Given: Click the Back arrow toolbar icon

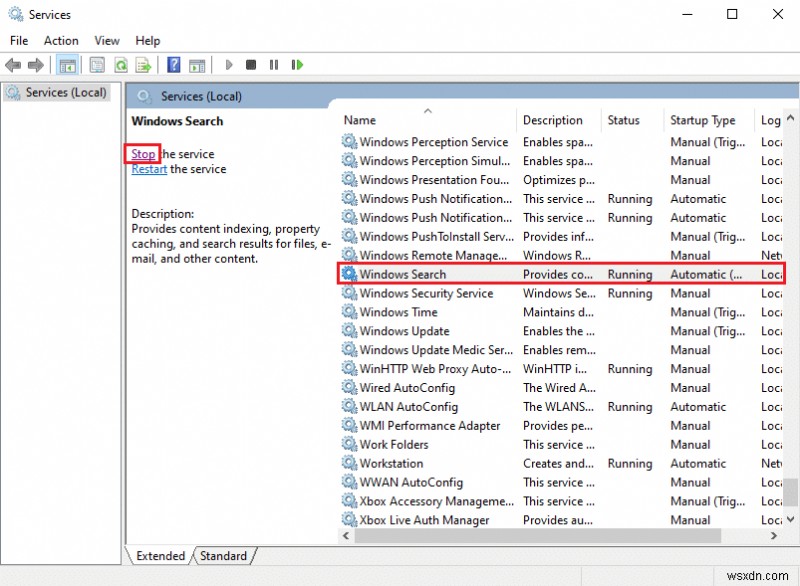Looking at the screenshot, I should tap(13, 65).
